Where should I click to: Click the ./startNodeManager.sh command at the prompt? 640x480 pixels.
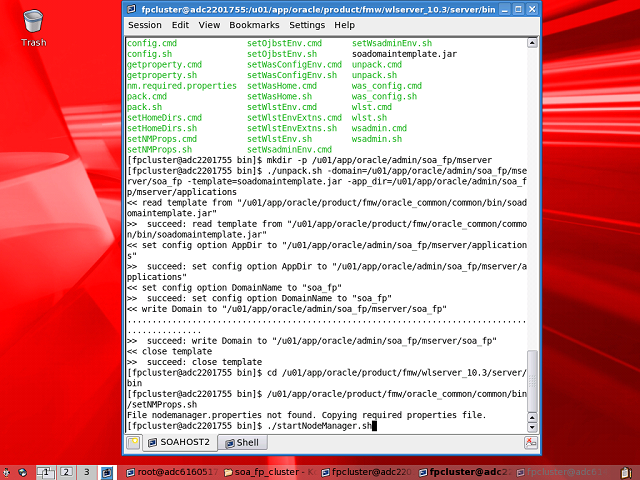pyautogui.click(x=319, y=426)
